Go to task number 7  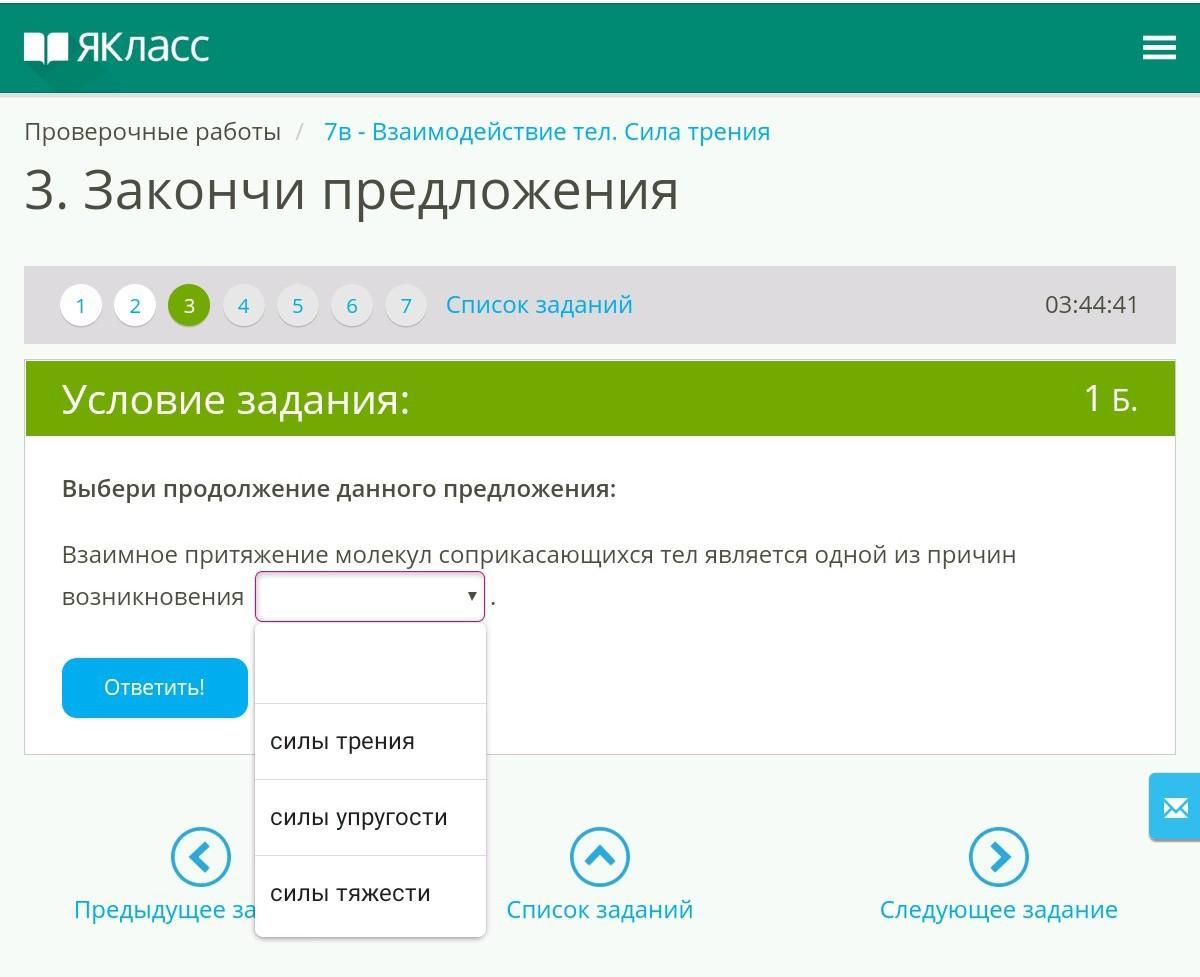click(405, 305)
